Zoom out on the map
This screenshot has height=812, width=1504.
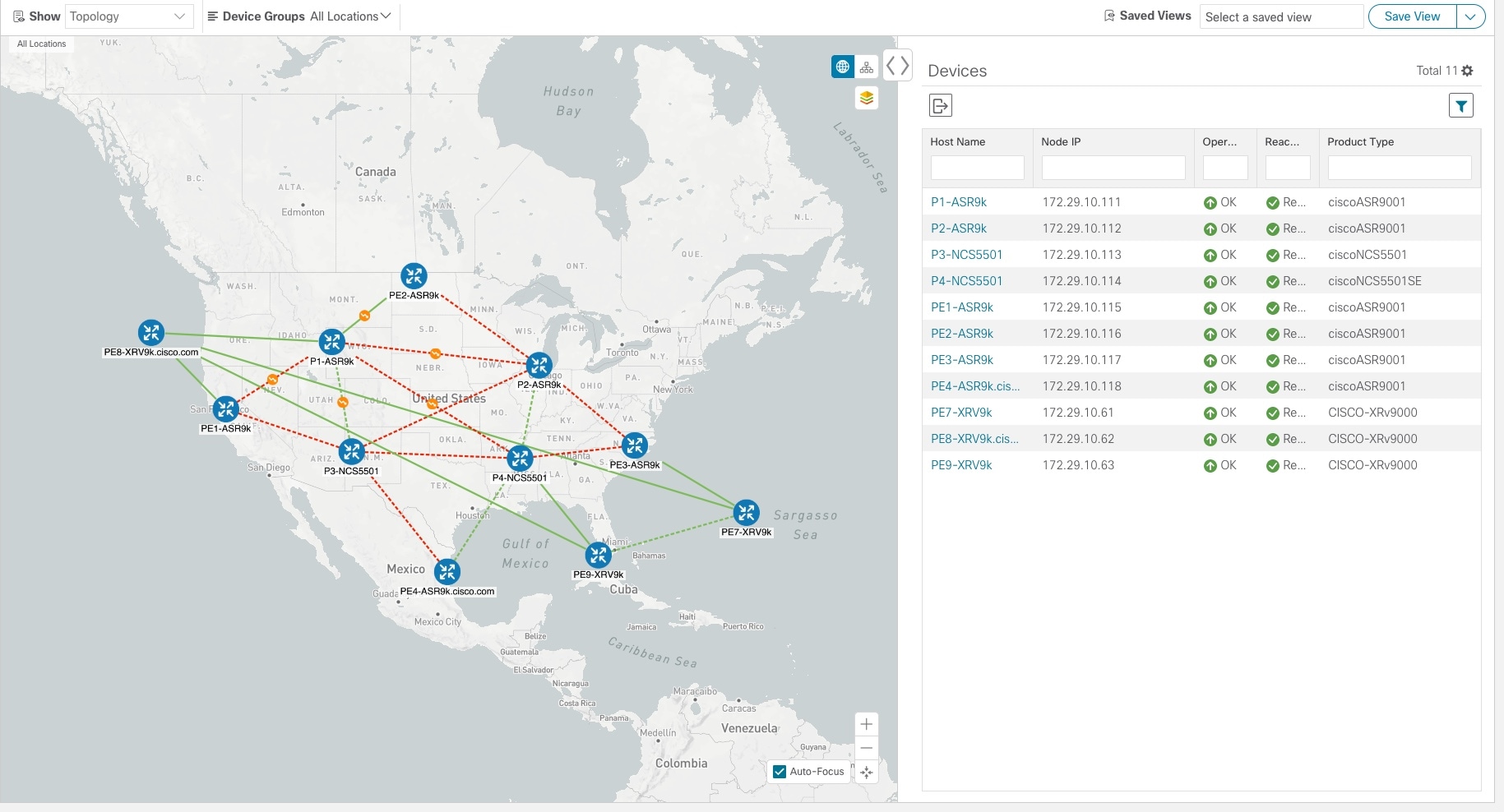click(x=865, y=748)
